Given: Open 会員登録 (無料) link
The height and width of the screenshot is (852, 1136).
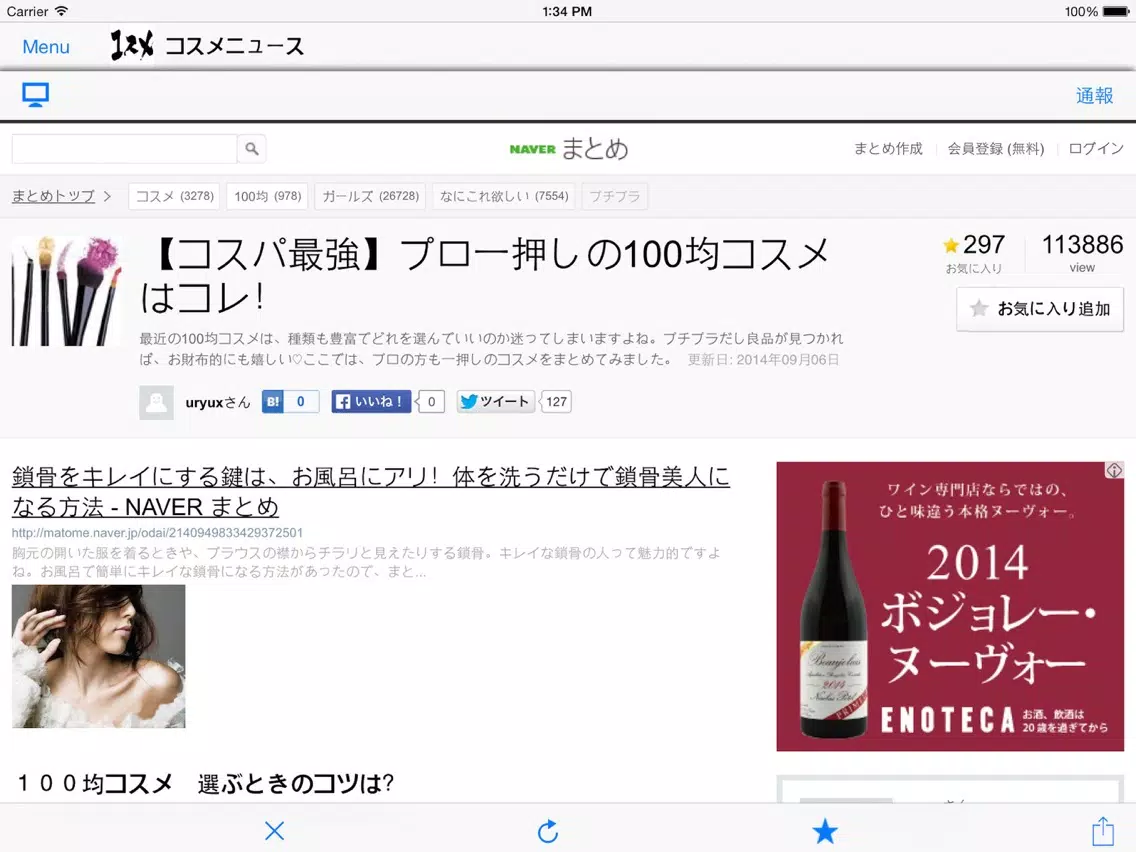Looking at the screenshot, I should 995,149.
